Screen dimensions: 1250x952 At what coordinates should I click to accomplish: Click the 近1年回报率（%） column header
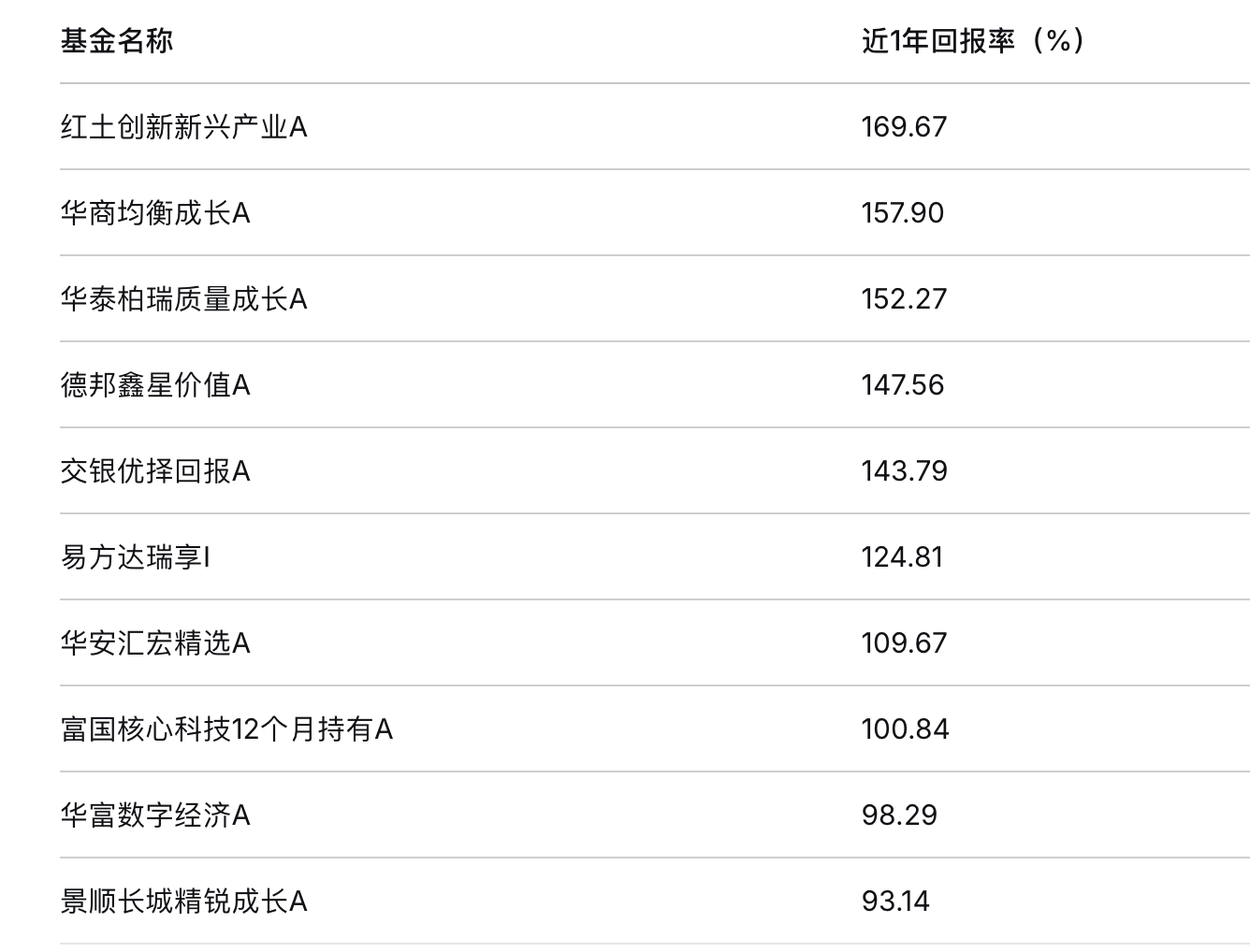coord(973,41)
